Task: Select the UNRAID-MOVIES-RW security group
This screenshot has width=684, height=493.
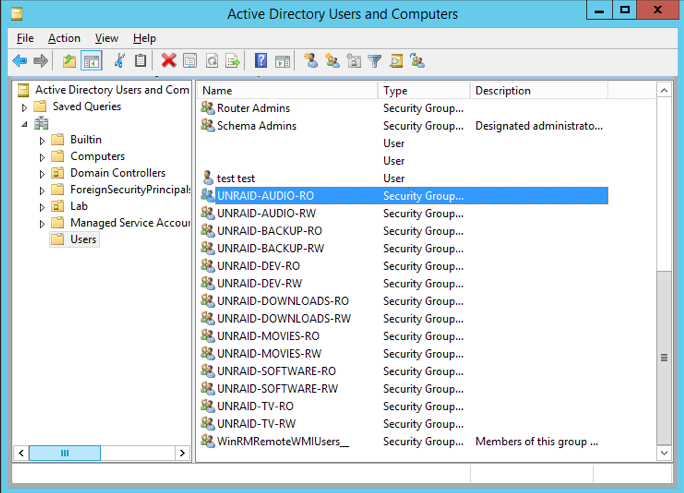Action: (269, 353)
